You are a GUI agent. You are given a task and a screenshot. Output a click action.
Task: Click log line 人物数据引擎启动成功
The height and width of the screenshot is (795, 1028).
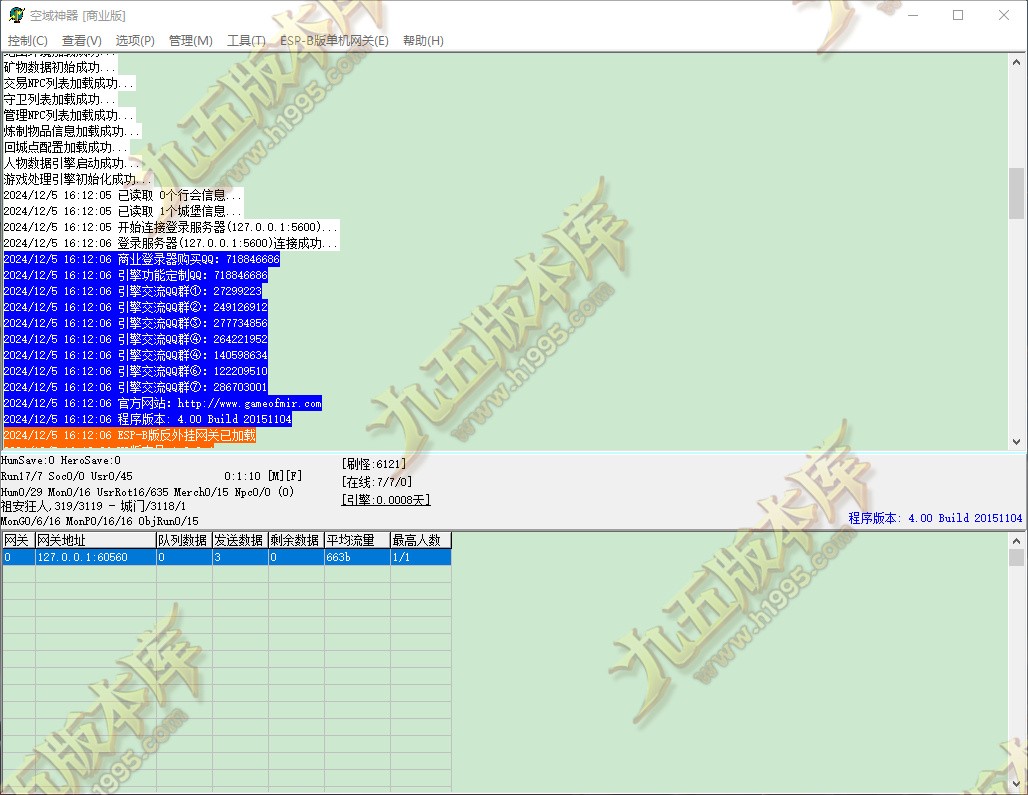72,163
